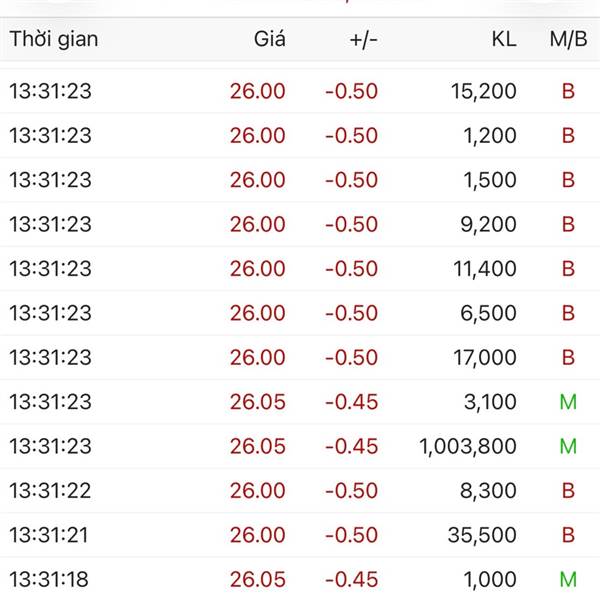Select the 1,003,800 volume trade
600x600 pixels.
(x=468, y=446)
